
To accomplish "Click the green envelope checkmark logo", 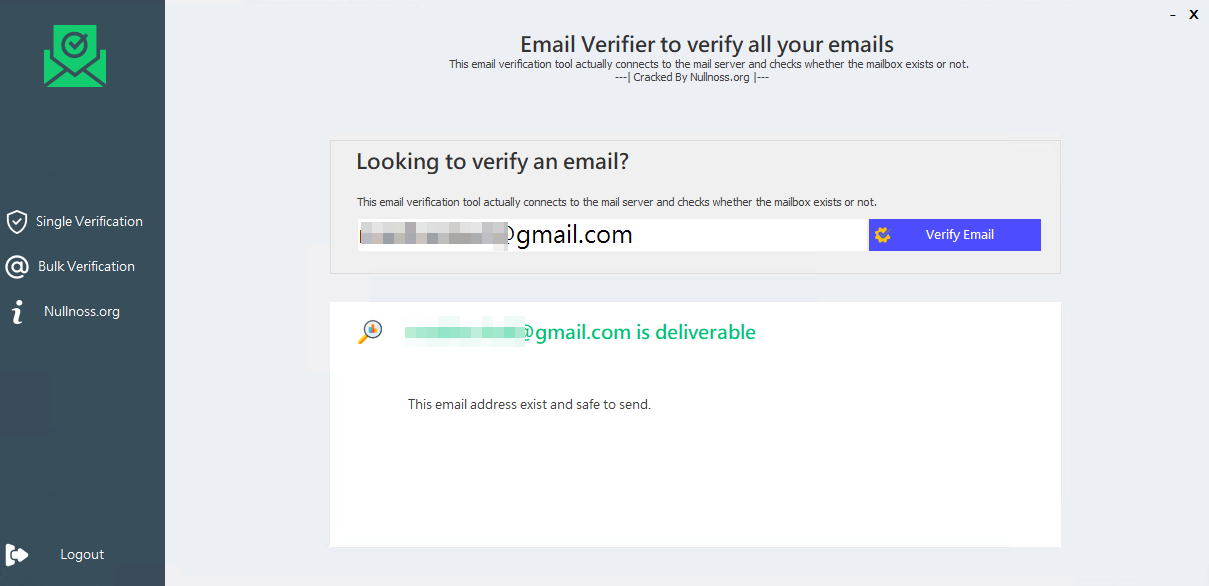I will tap(74, 57).
